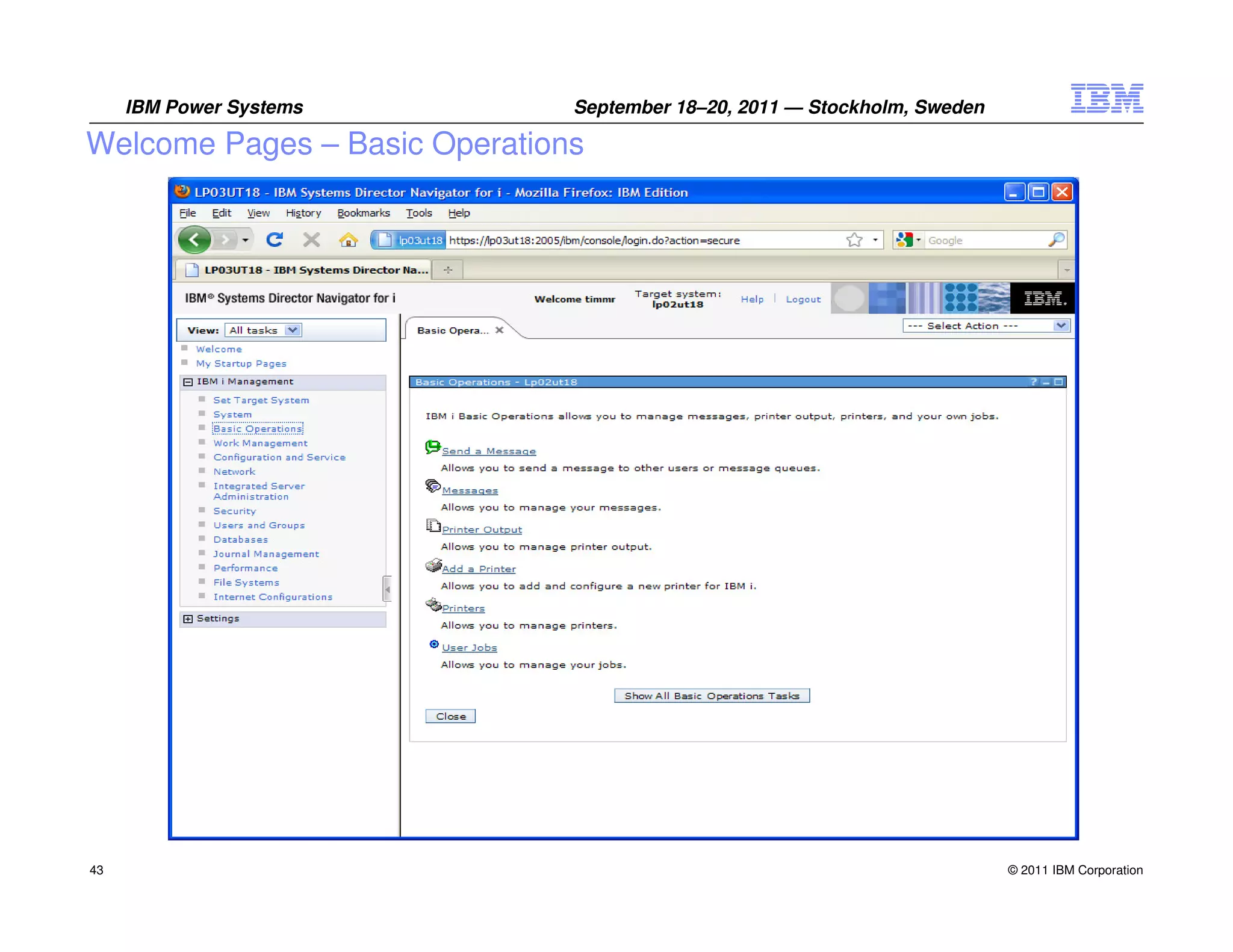The height and width of the screenshot is (952, 1233).
Task: Open the Edit menu
Action: [221, 213]
